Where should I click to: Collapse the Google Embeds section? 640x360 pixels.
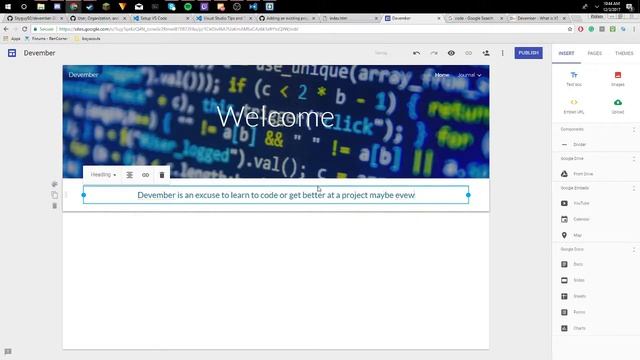coord(633,188)
